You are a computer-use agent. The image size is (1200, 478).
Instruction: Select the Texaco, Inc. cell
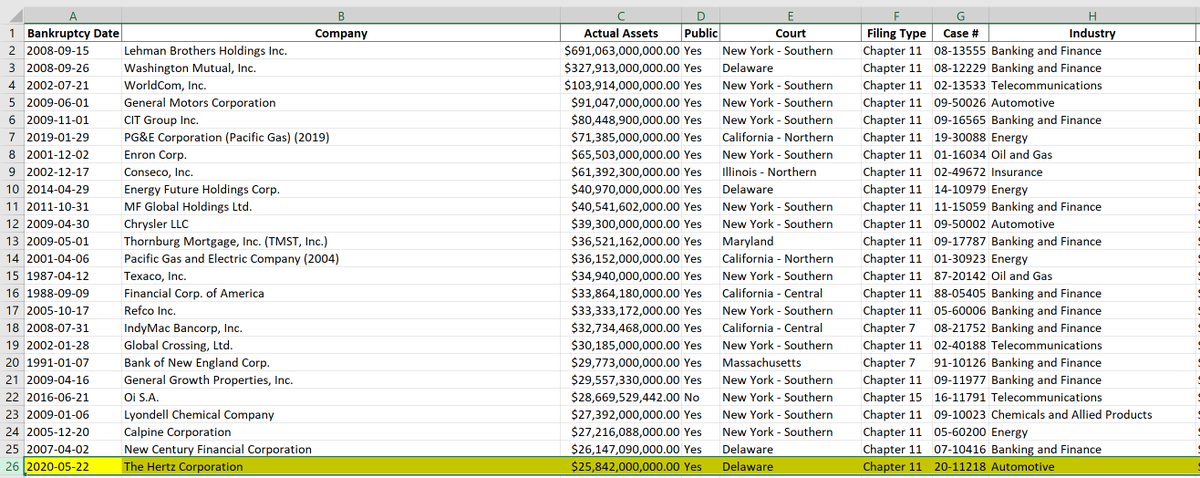[x=341, y=276]
